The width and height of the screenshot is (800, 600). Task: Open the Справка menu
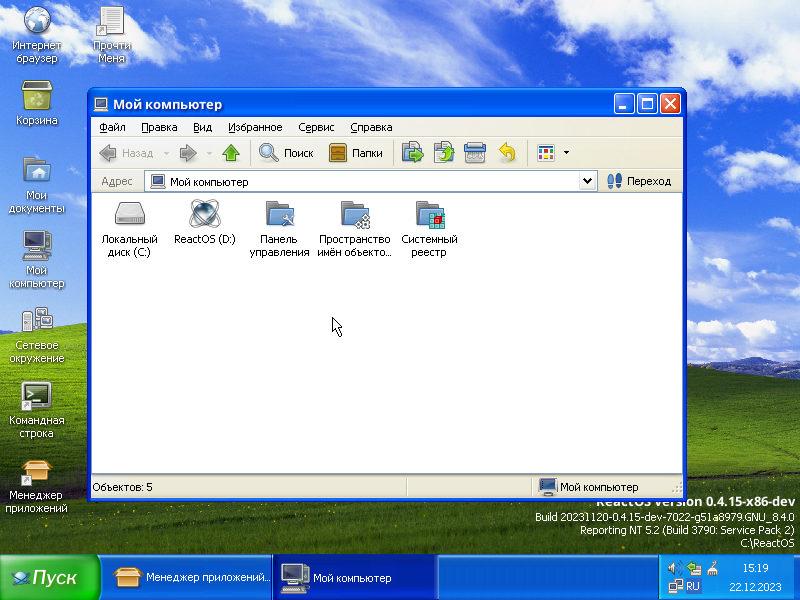pyautogui.click(x=371, y=127)
